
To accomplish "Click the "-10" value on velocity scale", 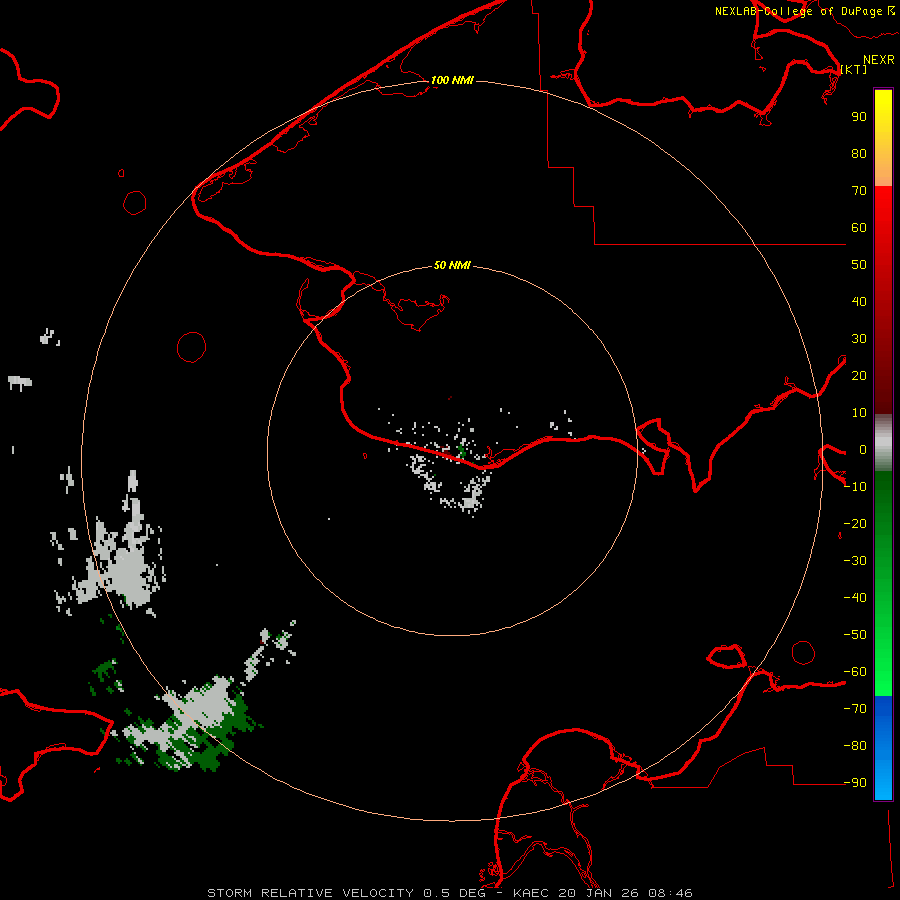I will point(855,487).
